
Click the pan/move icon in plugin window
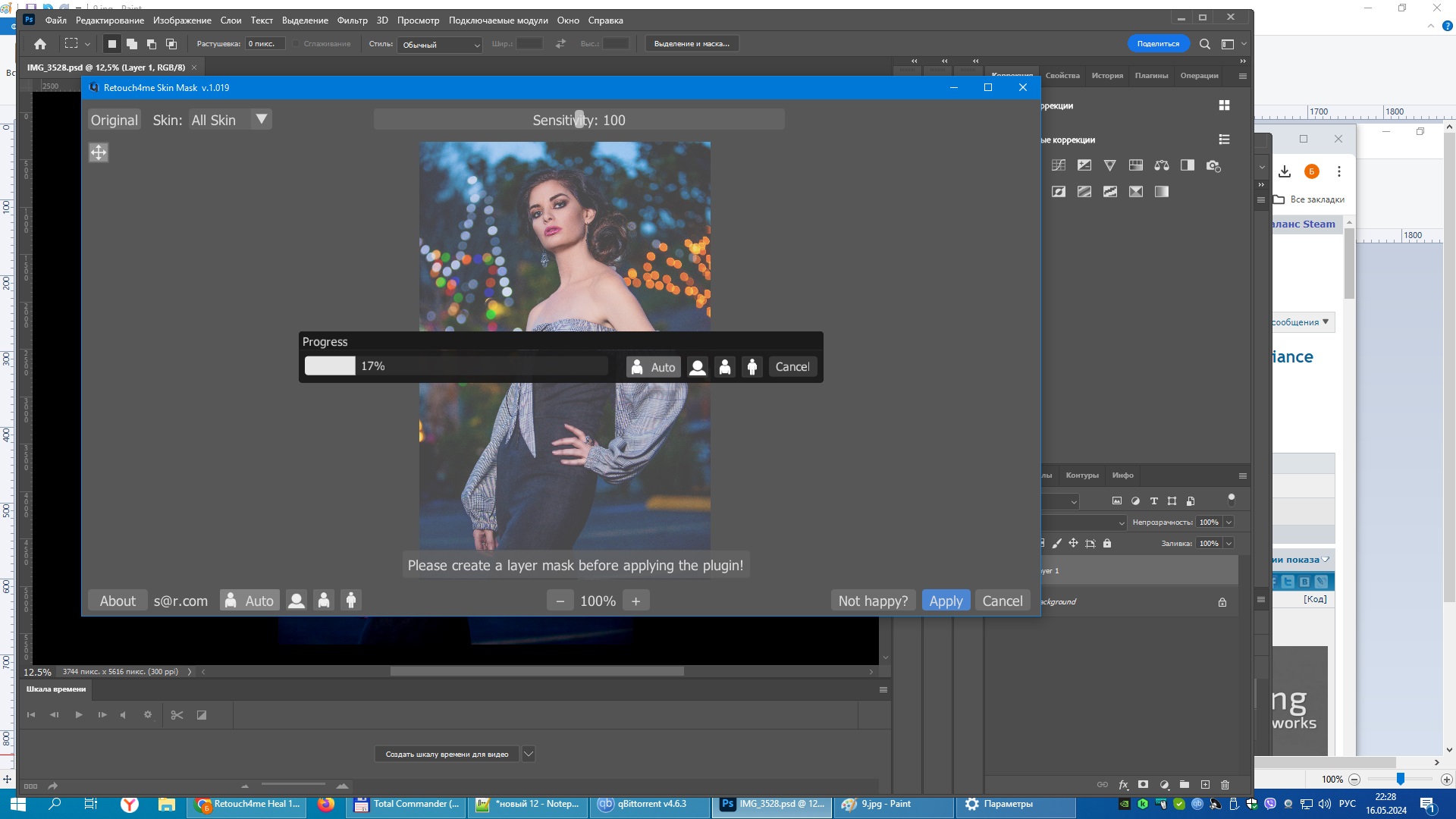99,152
